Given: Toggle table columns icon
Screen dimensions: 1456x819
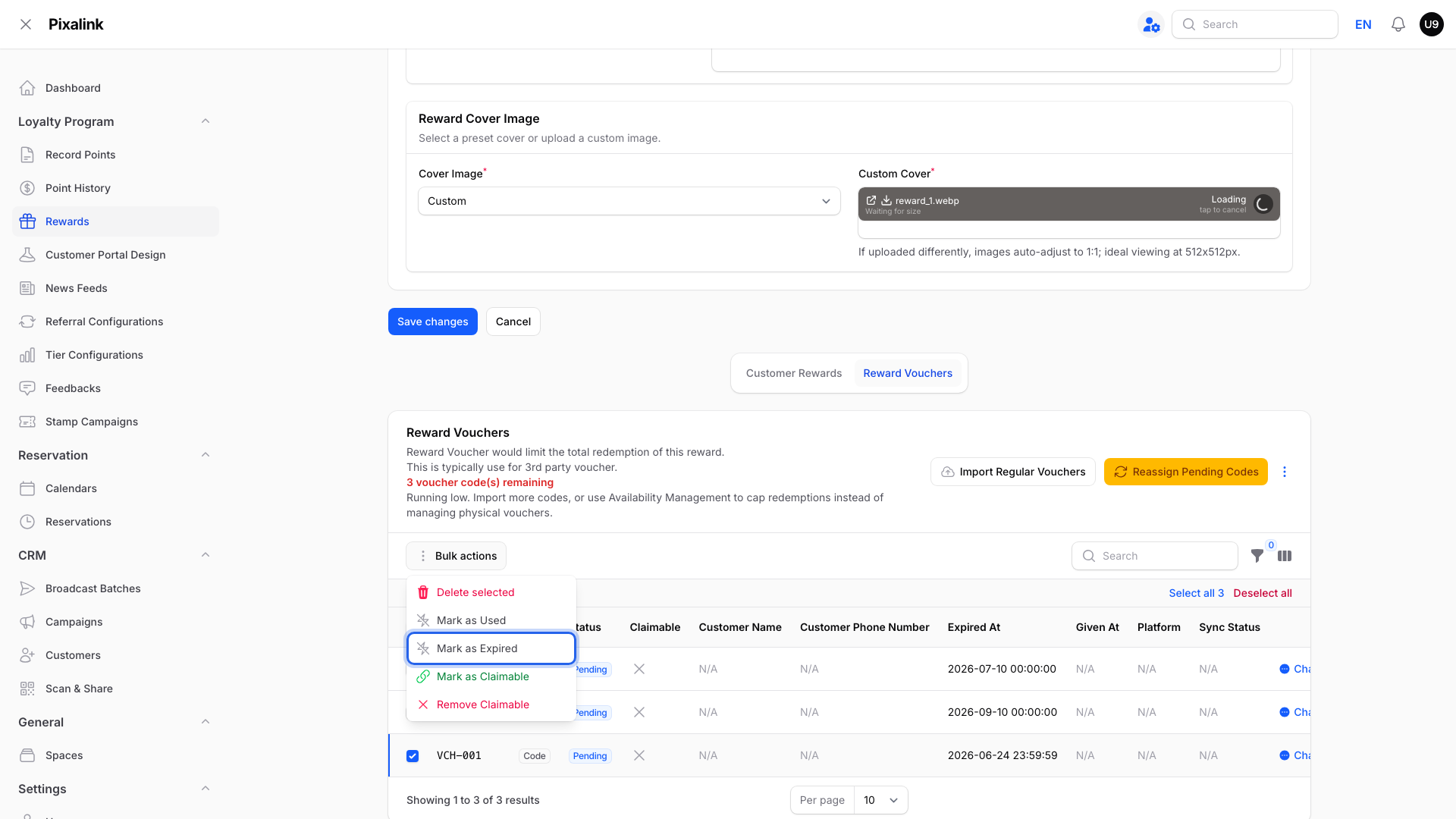Looking at the screenshot, I should point(1285,556).
